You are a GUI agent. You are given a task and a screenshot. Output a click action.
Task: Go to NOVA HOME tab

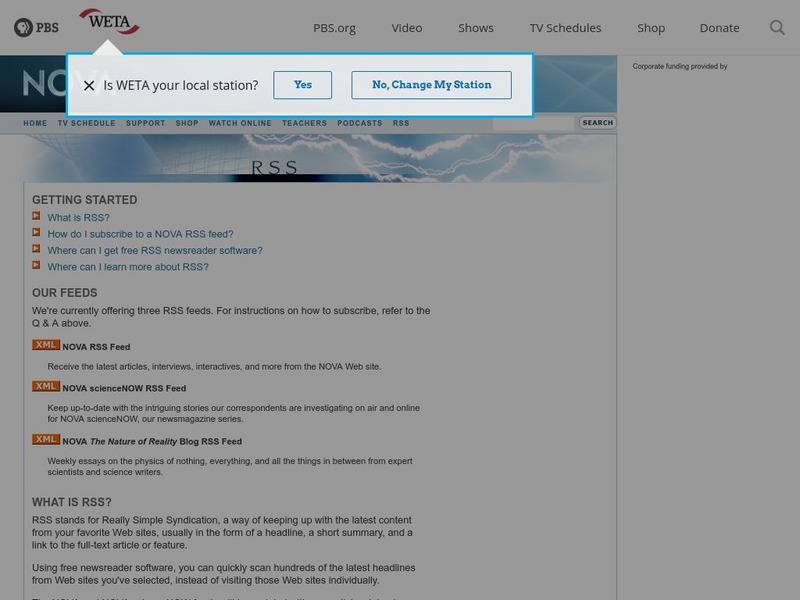point(35,123)
